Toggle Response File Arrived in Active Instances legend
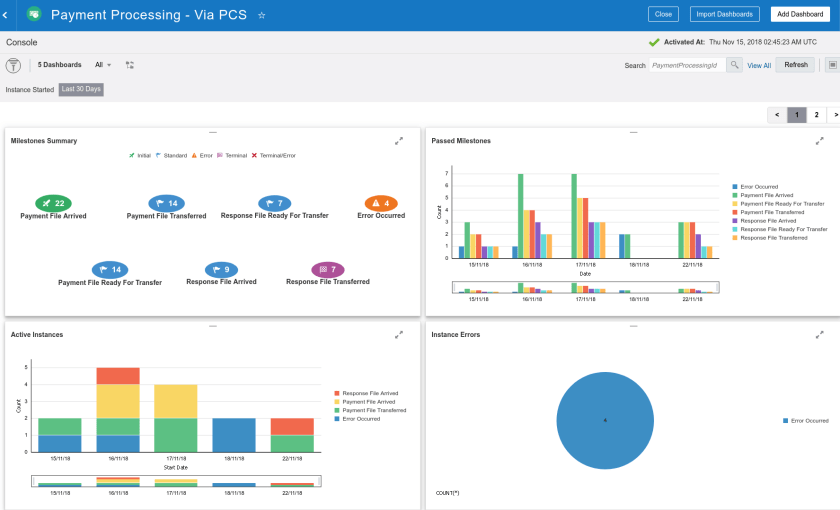 click(370, 393)
